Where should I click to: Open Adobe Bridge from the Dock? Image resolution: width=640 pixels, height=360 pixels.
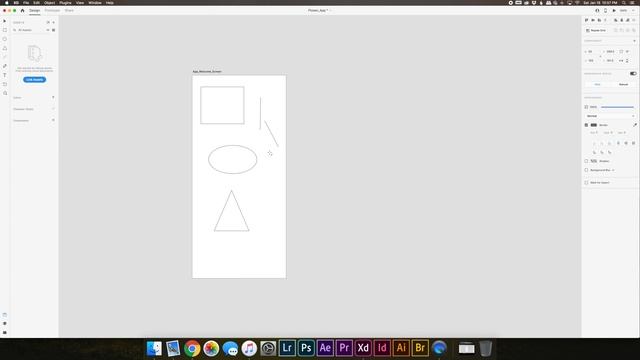[x=420, y=348]
